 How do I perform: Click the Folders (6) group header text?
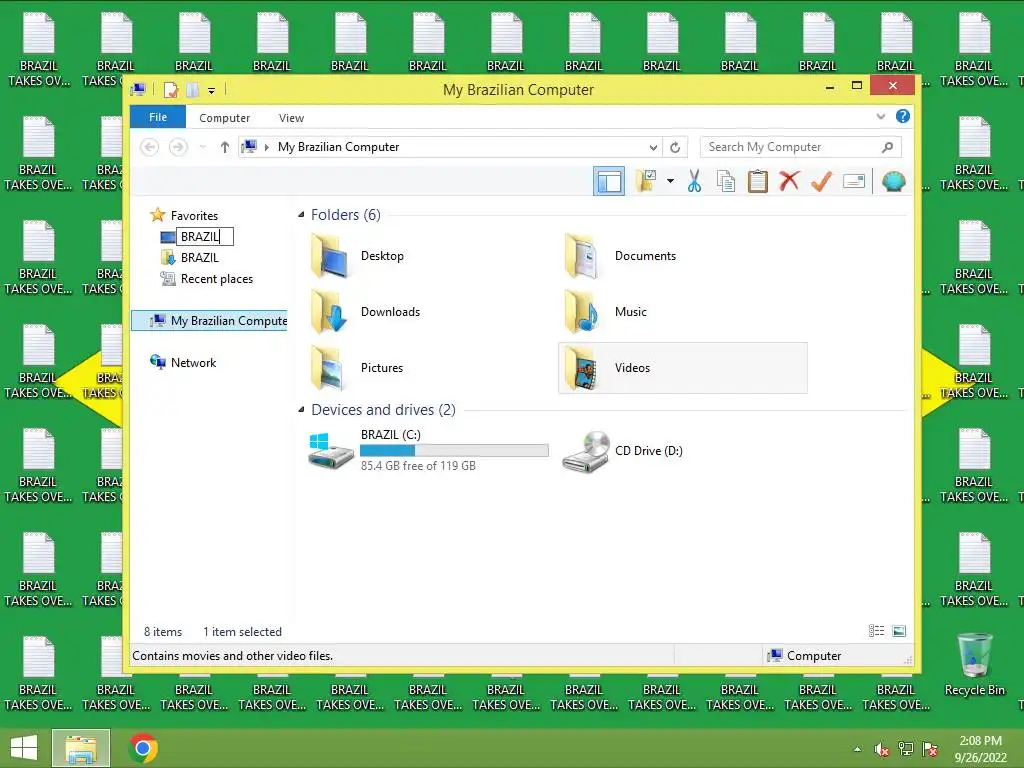(x=345, y=215)
